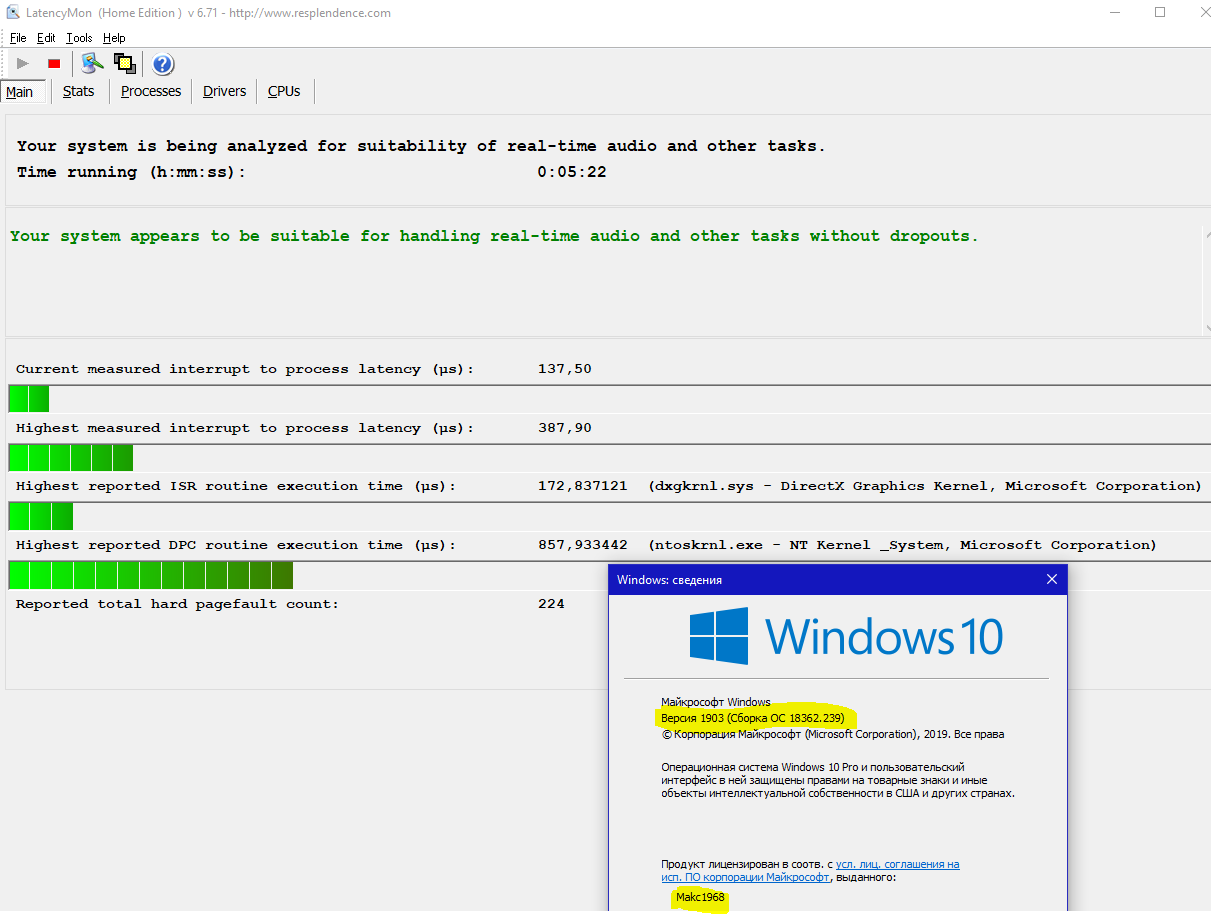1211x914 pixels.
Task: Select the hard pagefault count 224
Action: coord(551,604)
